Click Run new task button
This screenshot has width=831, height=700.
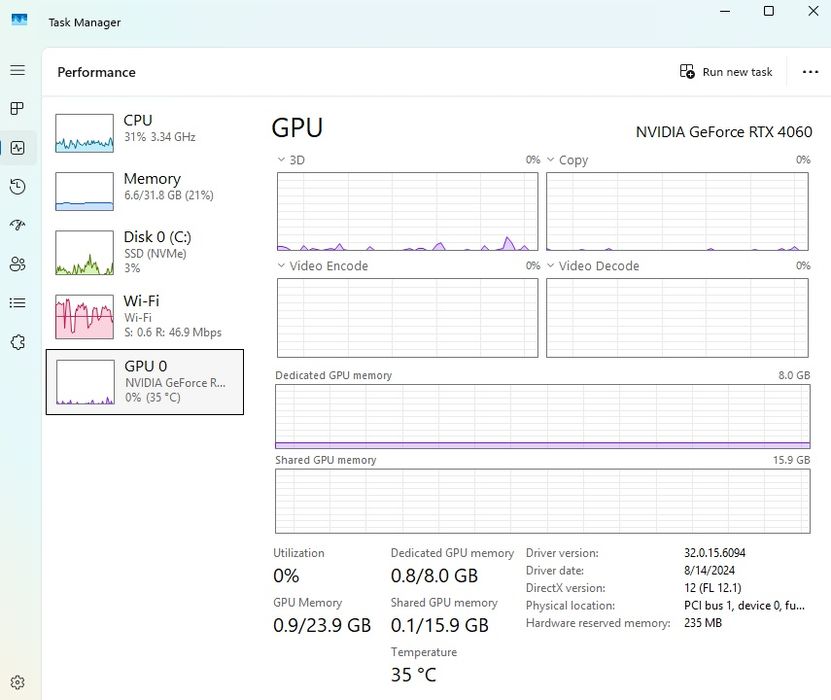point(726,72)
